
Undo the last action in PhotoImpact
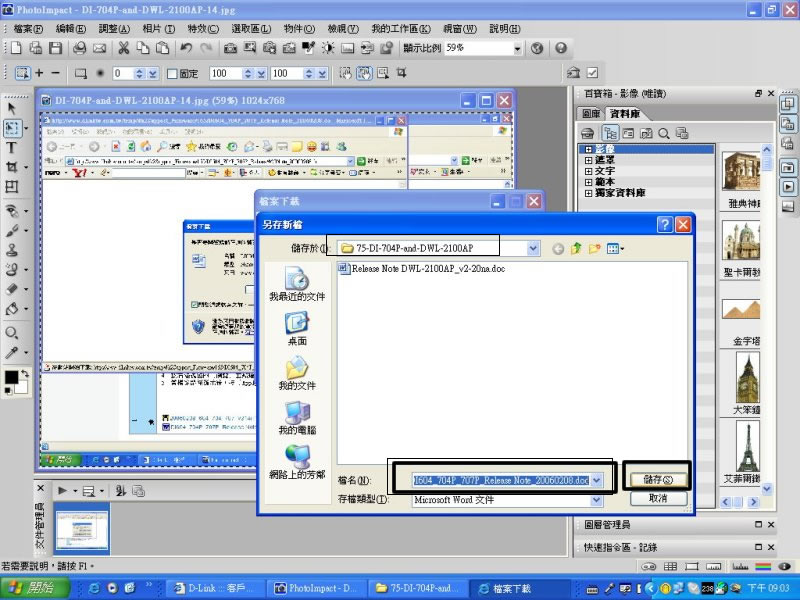pyautogui.click(x=186, y=48)
